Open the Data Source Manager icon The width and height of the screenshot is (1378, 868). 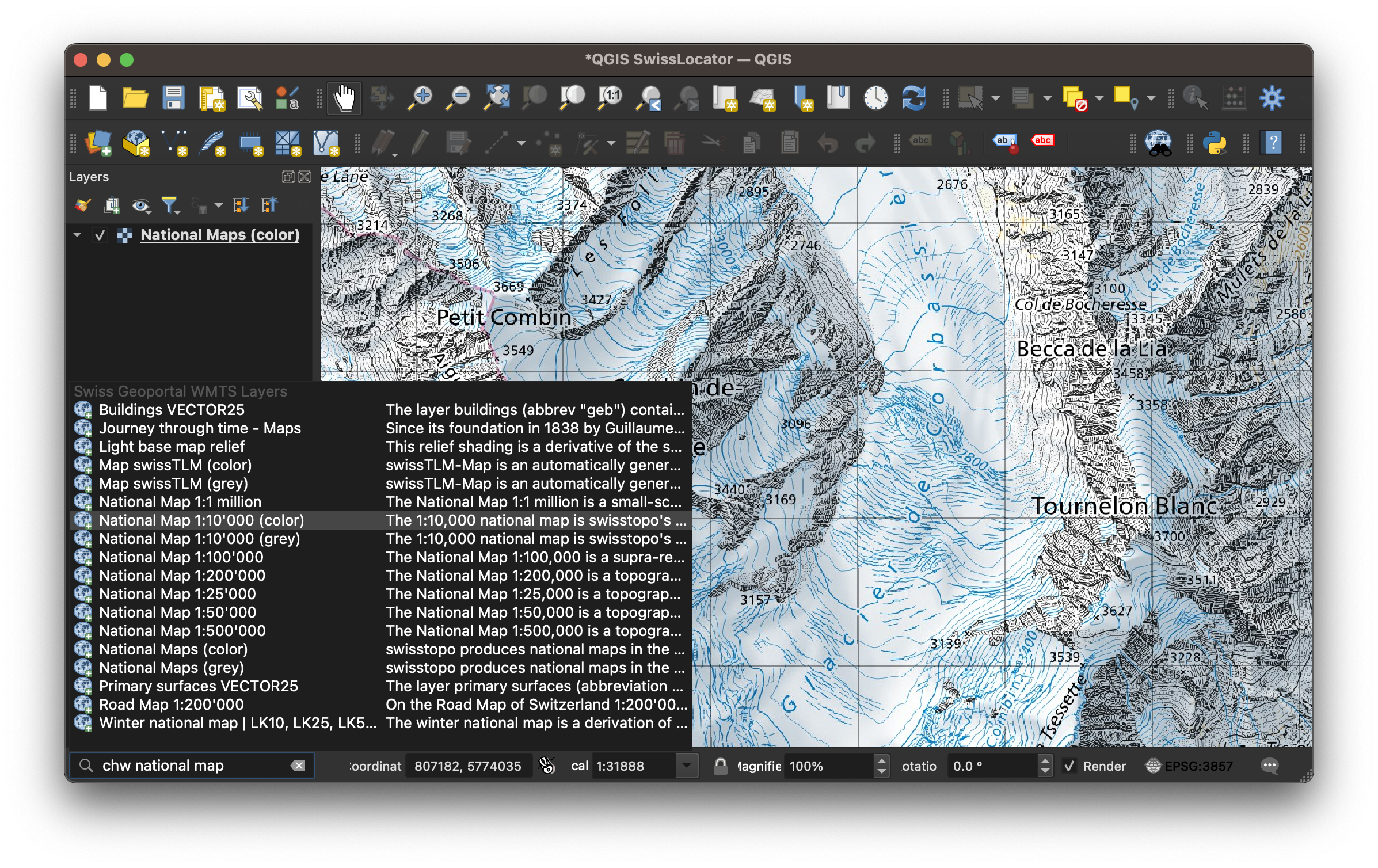[x=98, y=143]
